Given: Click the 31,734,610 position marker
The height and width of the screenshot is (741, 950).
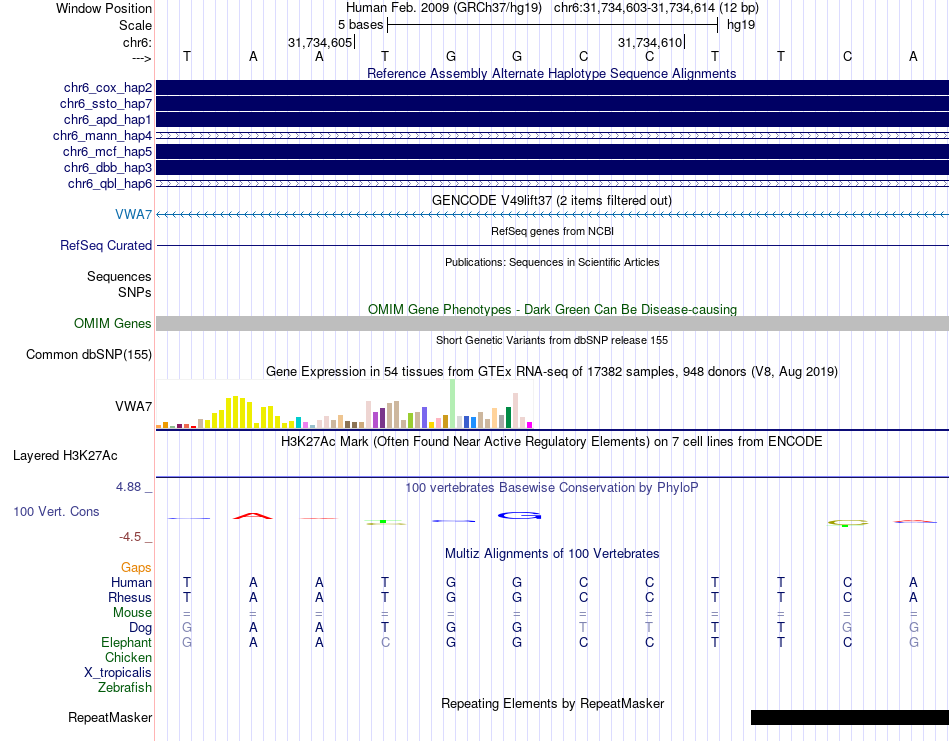Looking at the screenshot, I should (651, 42).
